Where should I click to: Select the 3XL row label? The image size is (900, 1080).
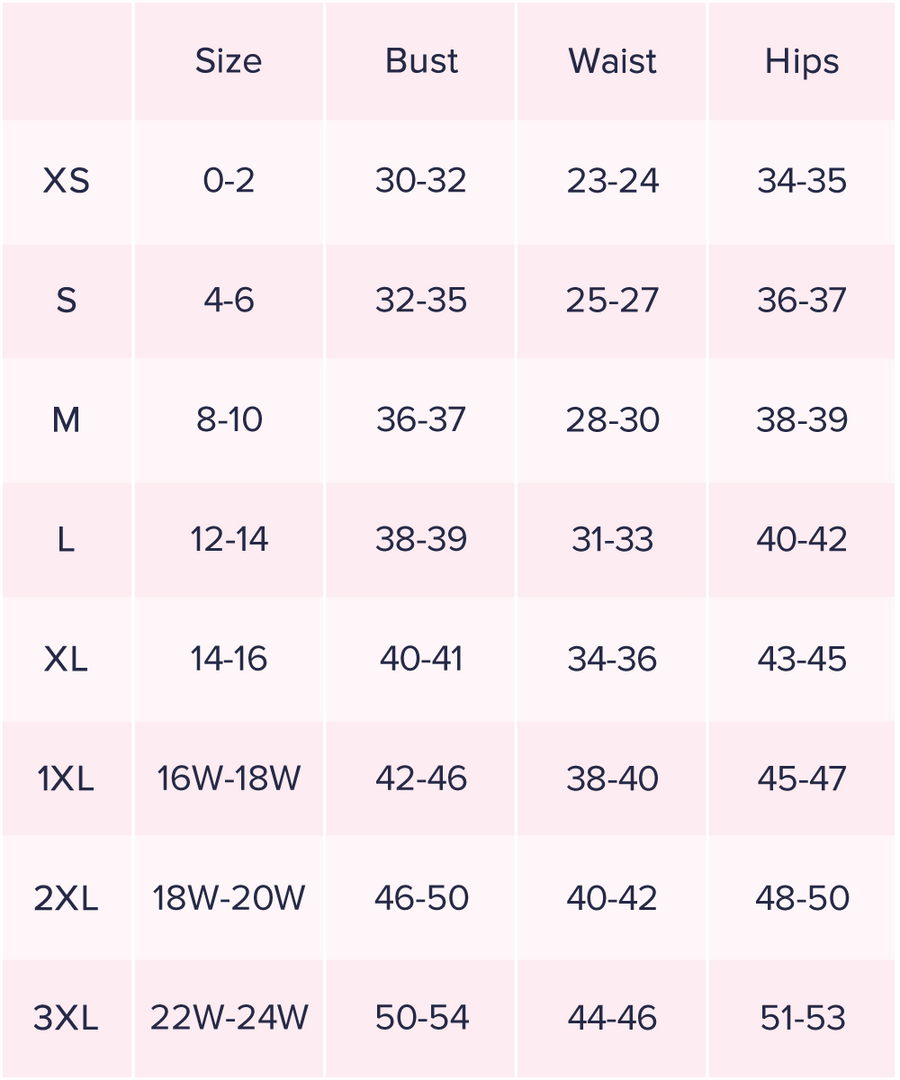click(66, 1018)
